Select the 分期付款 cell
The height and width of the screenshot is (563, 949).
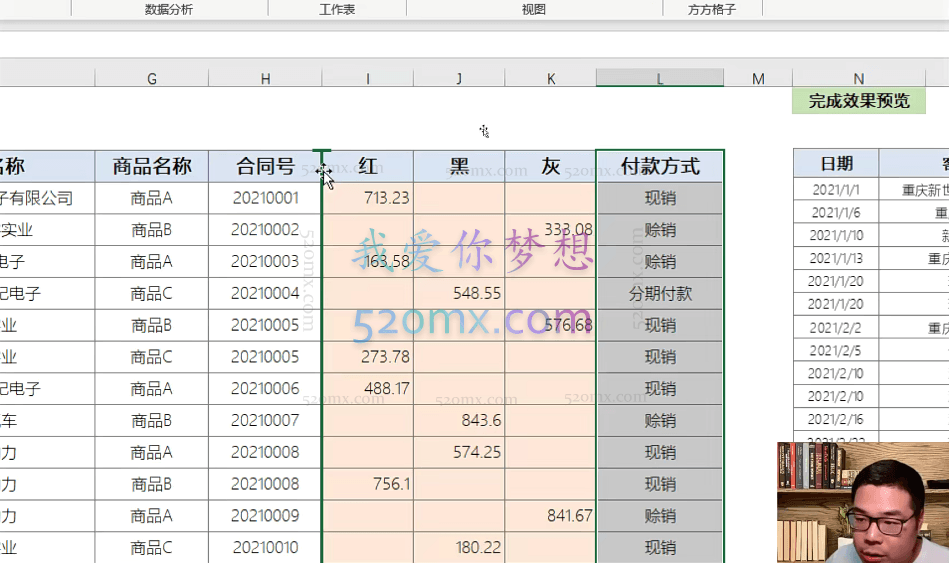click(x=659, y=294)
